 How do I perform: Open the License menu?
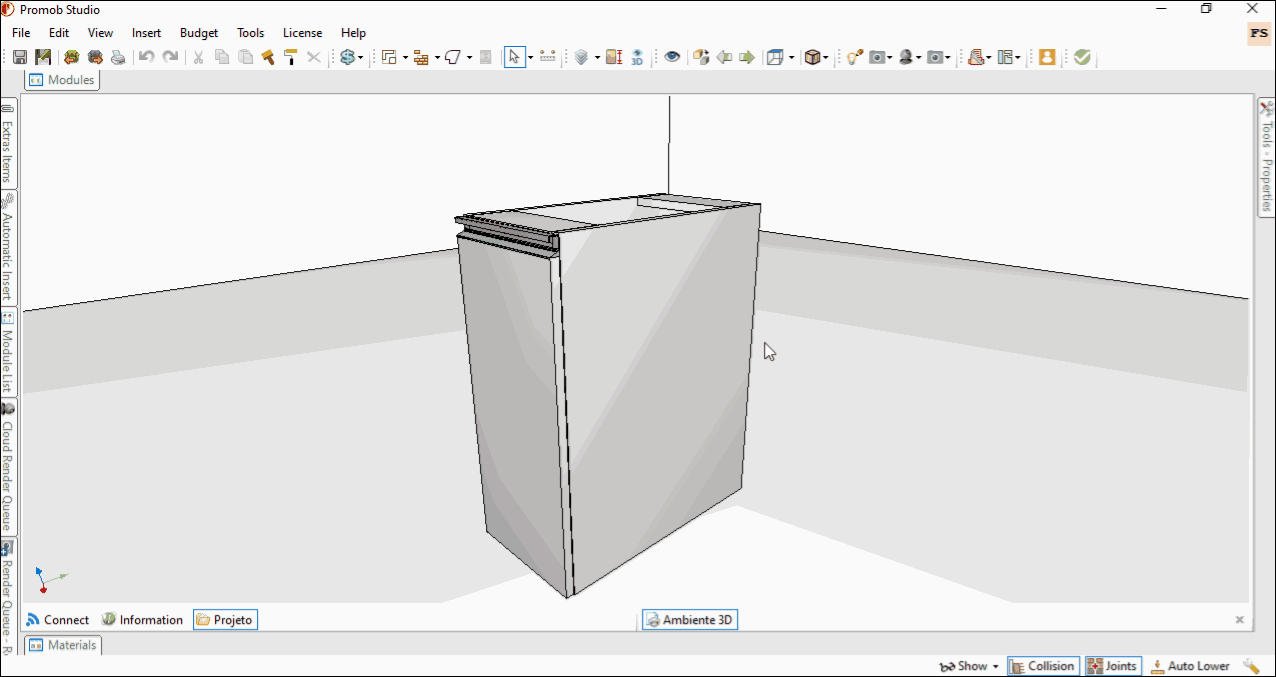click(302, 33)
